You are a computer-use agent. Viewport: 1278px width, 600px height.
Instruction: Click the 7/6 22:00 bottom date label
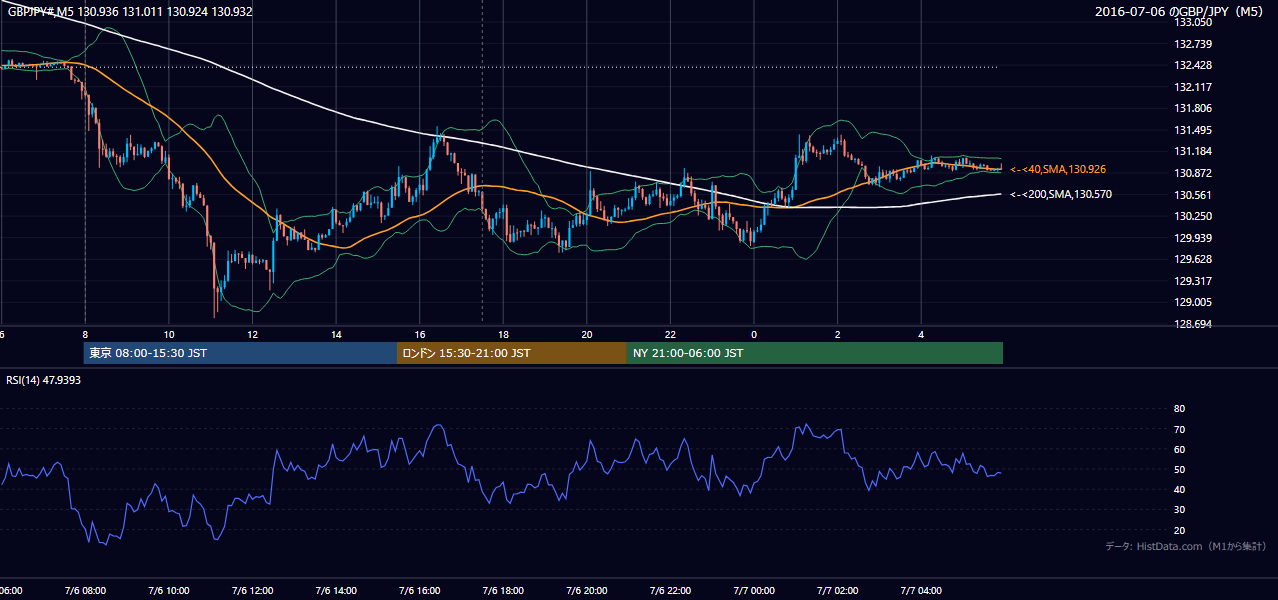670,590
